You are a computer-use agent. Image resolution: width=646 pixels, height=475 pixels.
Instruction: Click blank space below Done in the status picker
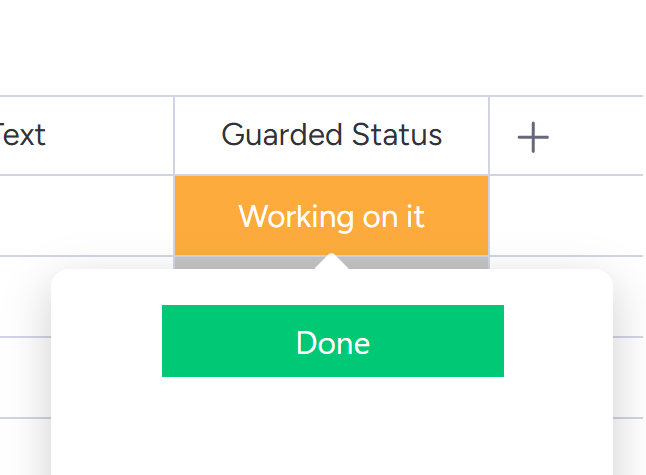[x=332, y=425]
